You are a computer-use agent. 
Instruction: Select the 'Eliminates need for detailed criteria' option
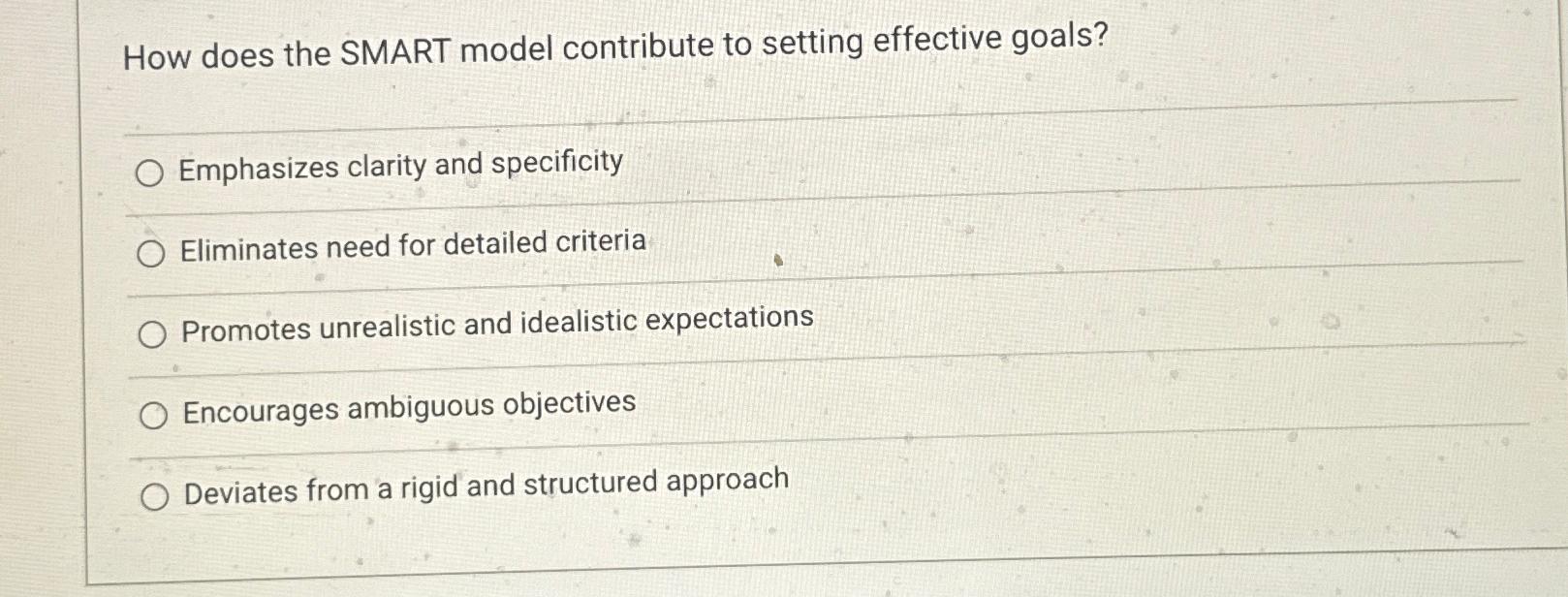click(150, 254)
